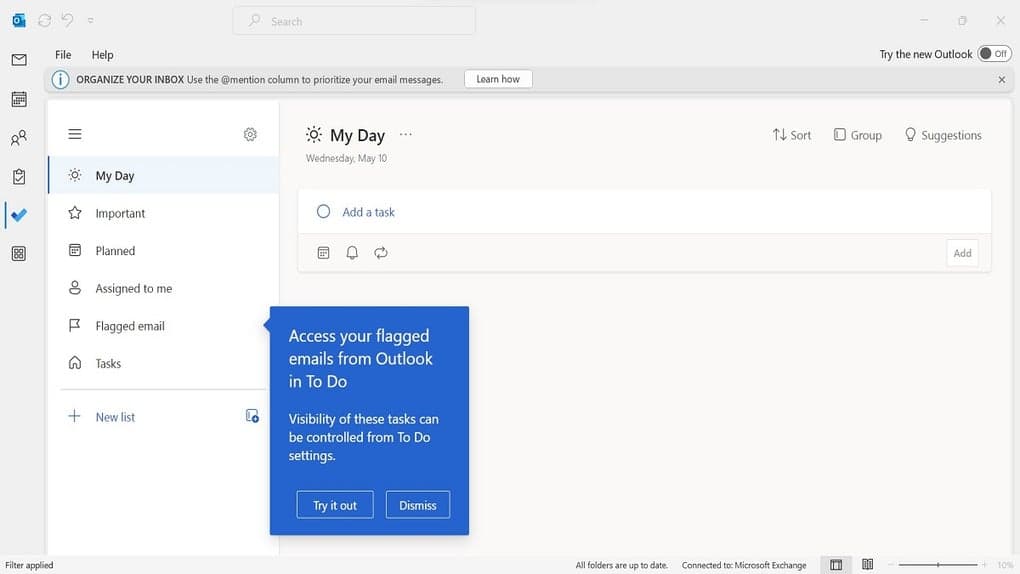This screenshot has width=1020, height=574.
Task: Click the remind me bell icon
Action: [x=352, y=253]
